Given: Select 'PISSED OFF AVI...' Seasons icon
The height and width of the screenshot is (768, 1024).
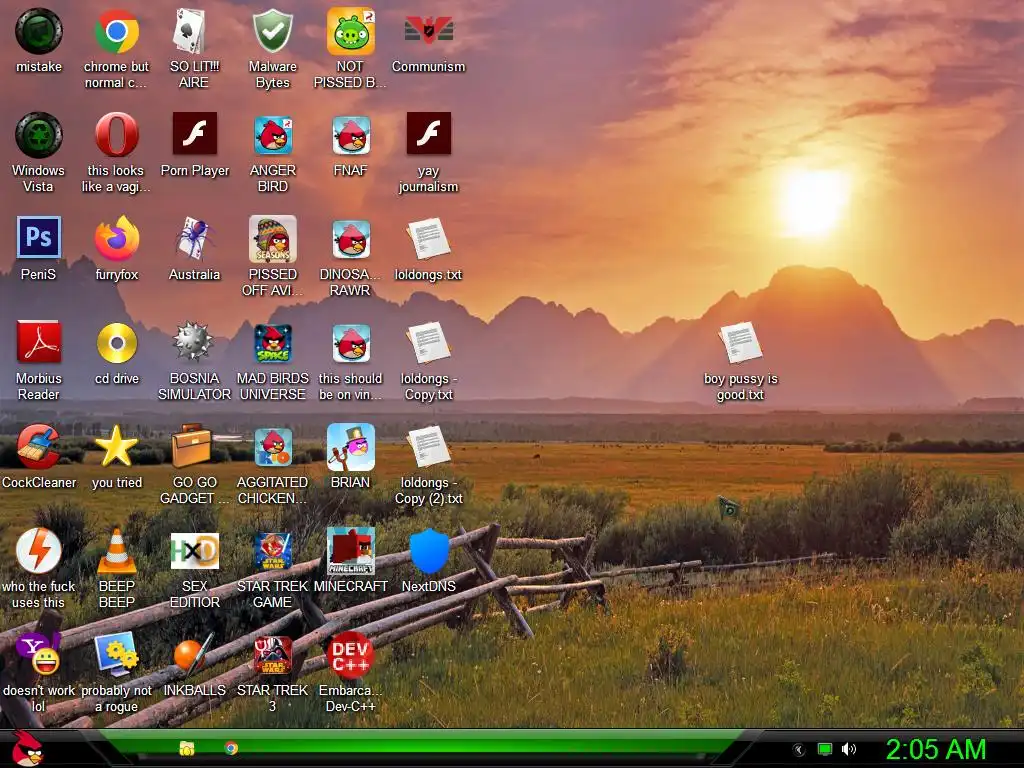Looking at the screenshot, I should point(272,239).
